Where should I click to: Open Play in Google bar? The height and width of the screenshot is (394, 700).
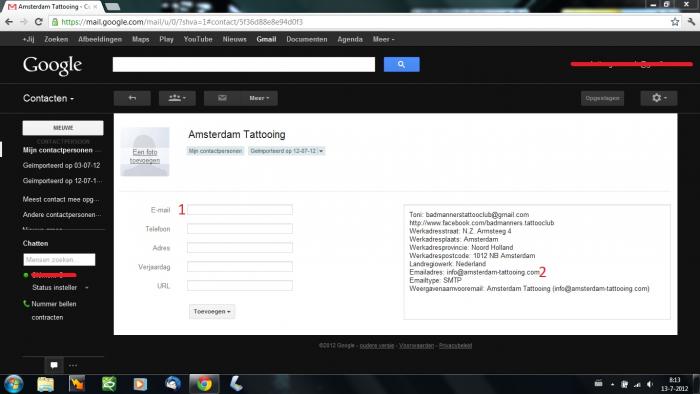[x=167, y=39]
